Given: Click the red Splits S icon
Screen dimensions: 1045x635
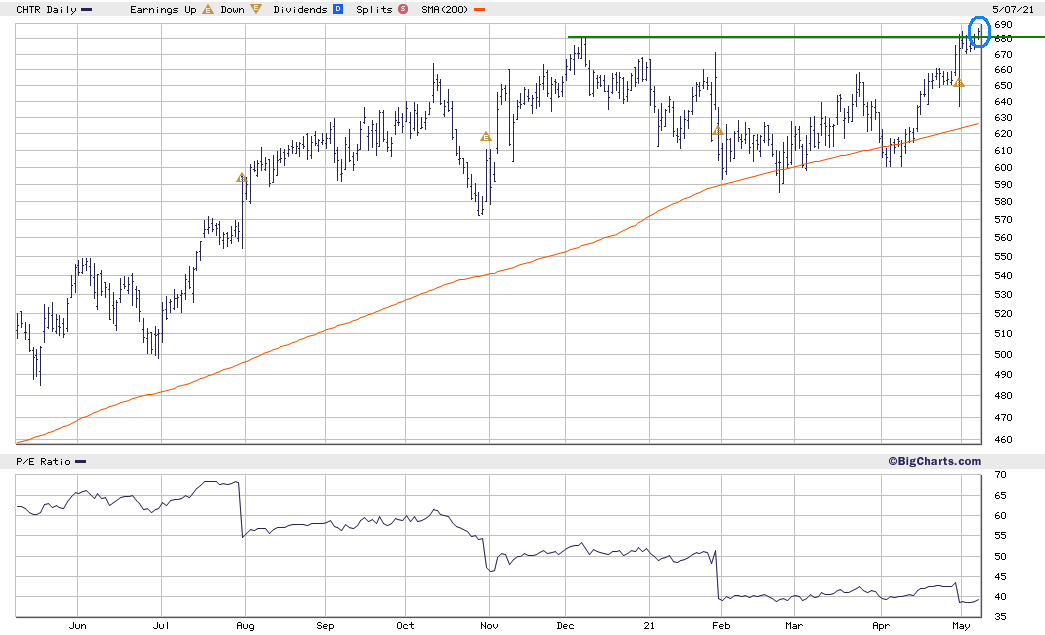Looking at the screenshot, I should coord(403,9).
